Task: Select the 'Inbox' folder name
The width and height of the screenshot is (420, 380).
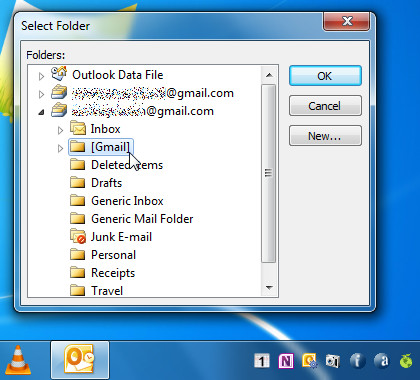Action: [x=105, y=129]
